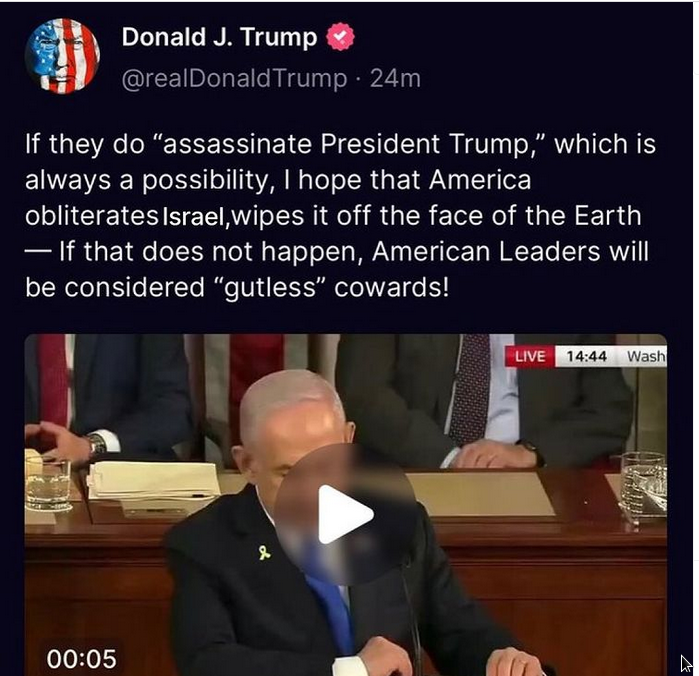Open the flag-painted profile avatar

pyautogui.click(x=62, y=56)
